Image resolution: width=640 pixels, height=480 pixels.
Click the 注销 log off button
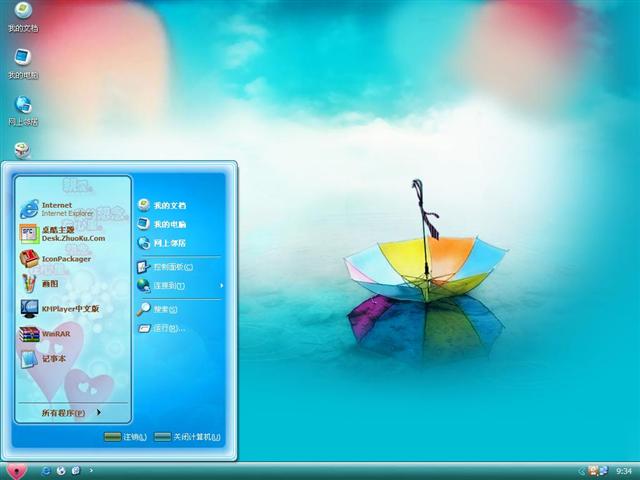tap(125, 437)
